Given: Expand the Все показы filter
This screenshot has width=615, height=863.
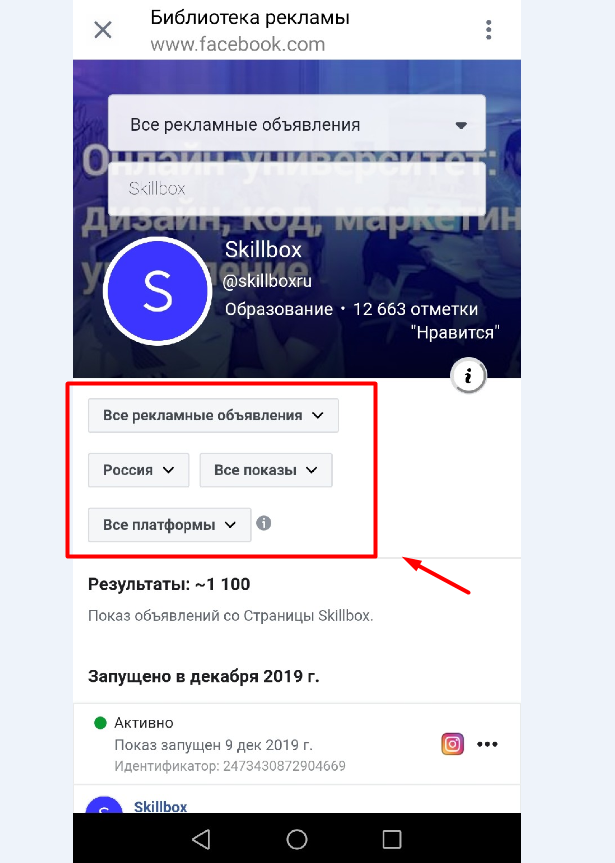Looking at the screenshot, I should pos(266,470).
